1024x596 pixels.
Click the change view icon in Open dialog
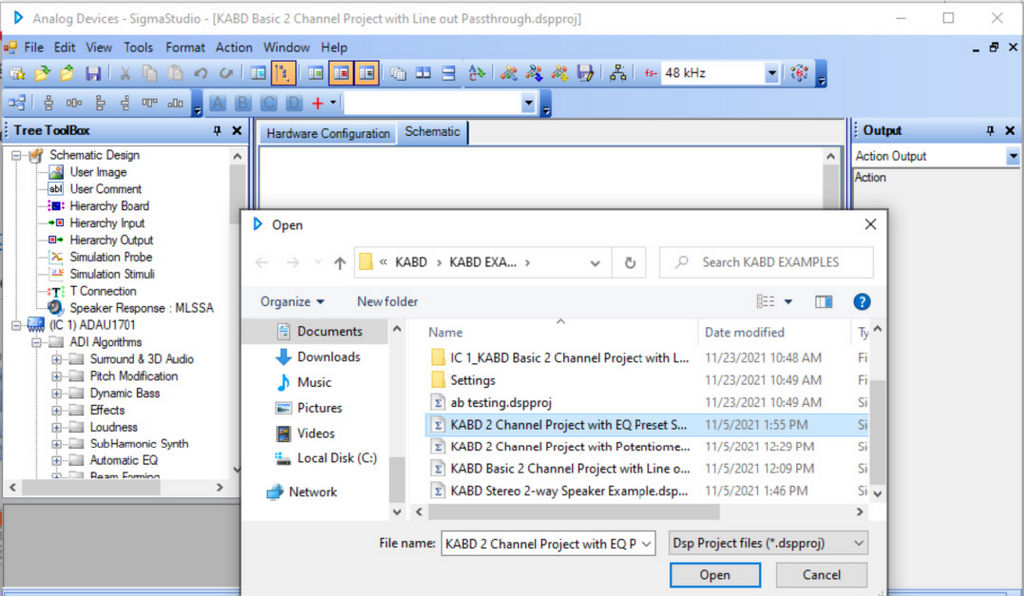pos(765,302)
